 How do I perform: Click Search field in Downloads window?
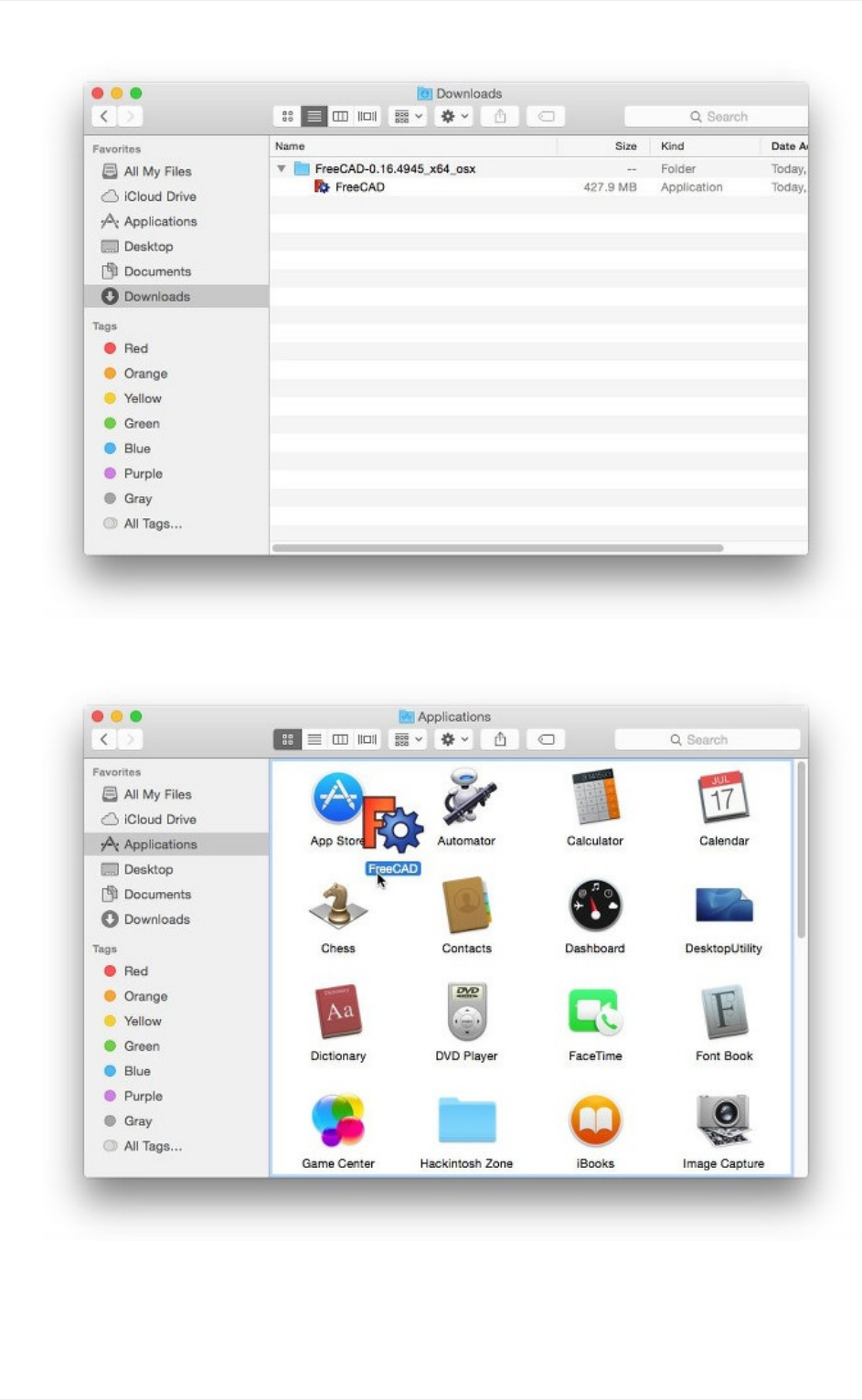pos(716,116)
